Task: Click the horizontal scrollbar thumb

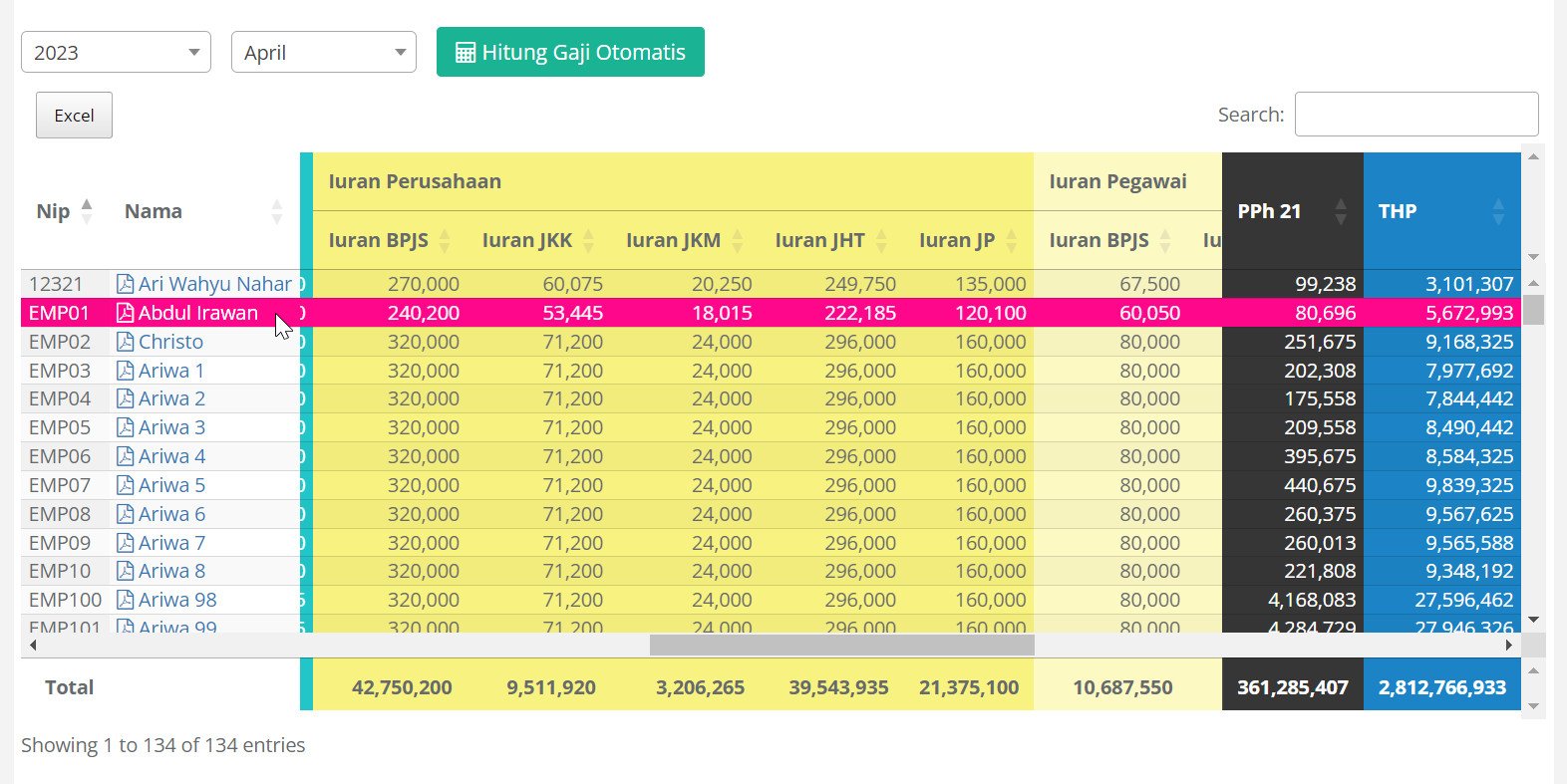Action: pyautogui.click(x=841, y=646)
